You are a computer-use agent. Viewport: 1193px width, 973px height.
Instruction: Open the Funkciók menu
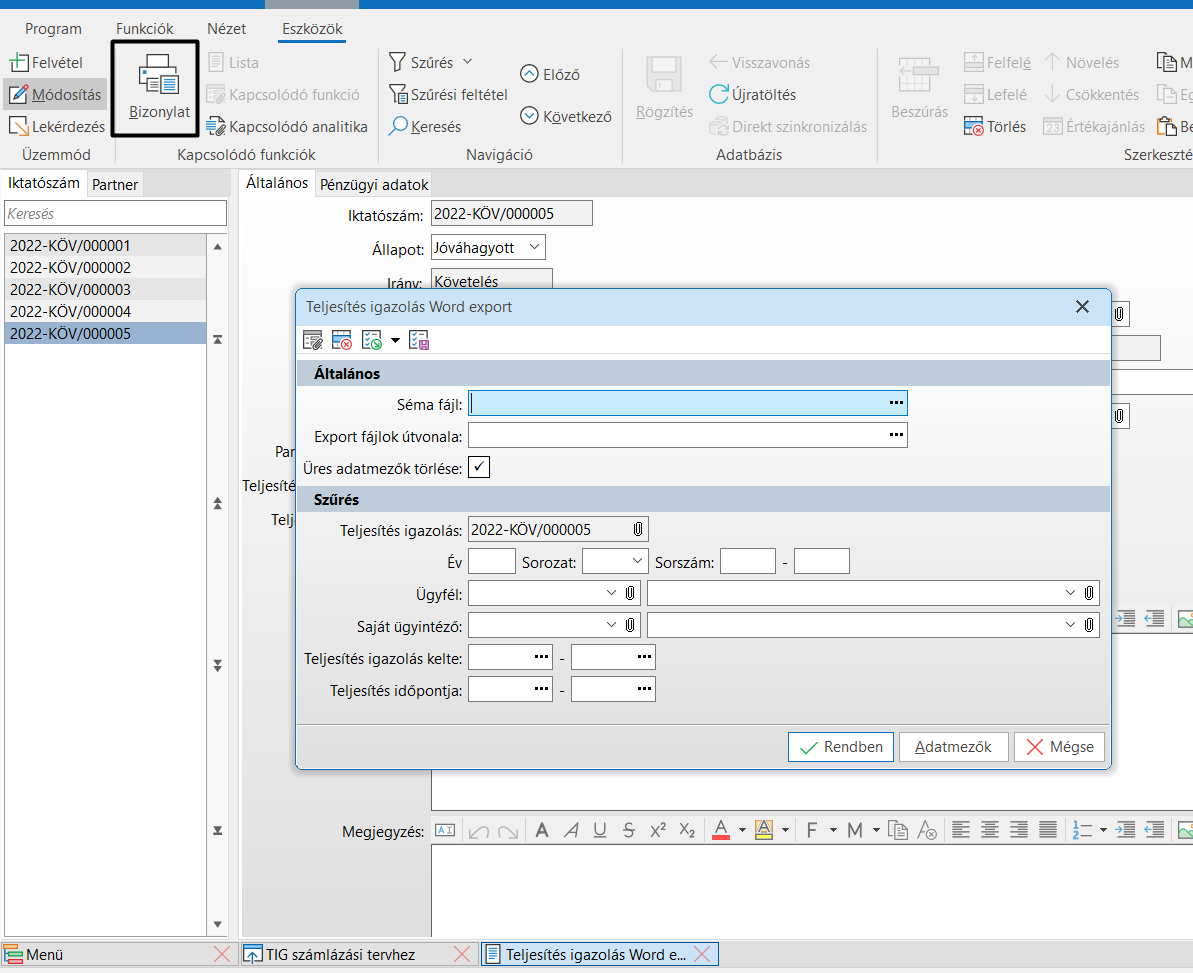click(x=144, y=29)
